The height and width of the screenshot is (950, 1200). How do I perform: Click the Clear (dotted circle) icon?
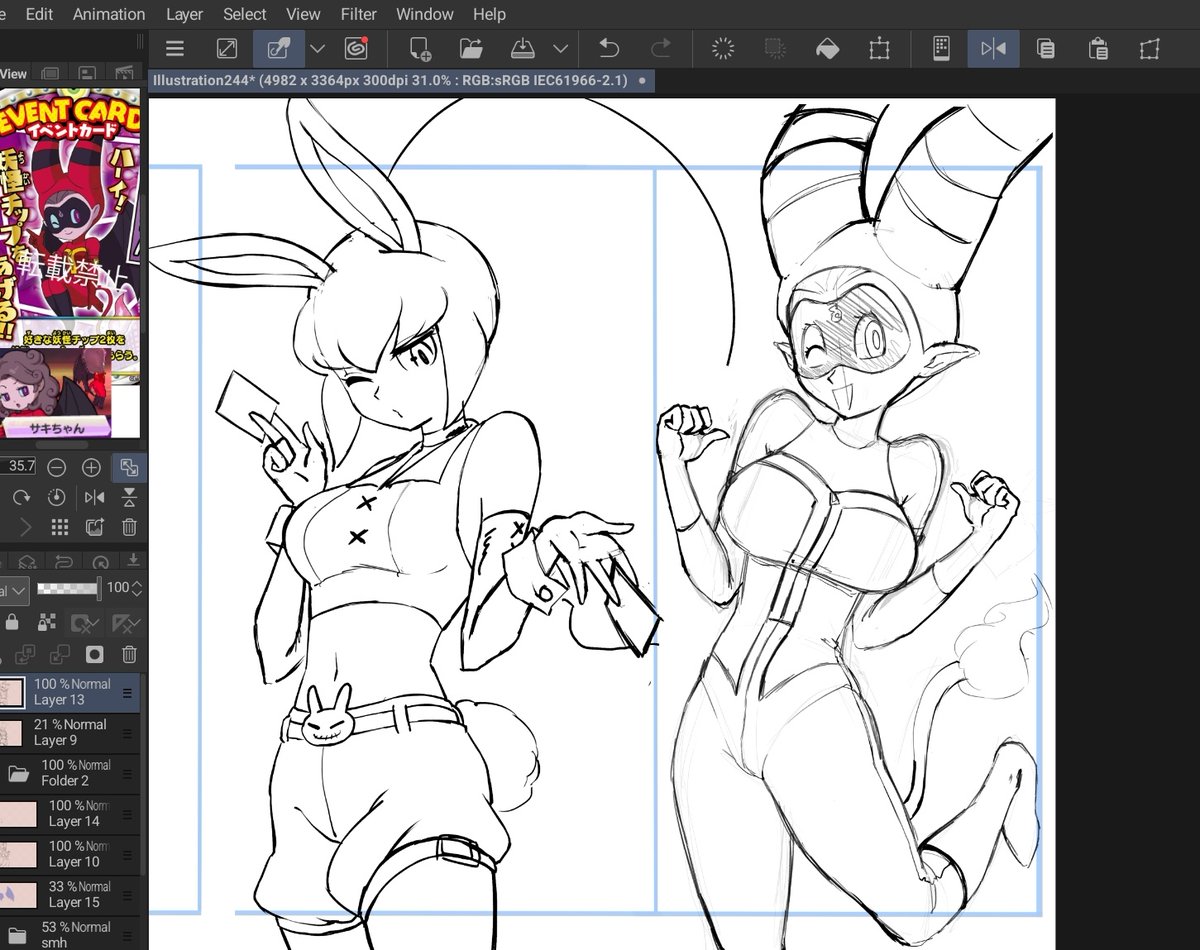pos(723,48)
